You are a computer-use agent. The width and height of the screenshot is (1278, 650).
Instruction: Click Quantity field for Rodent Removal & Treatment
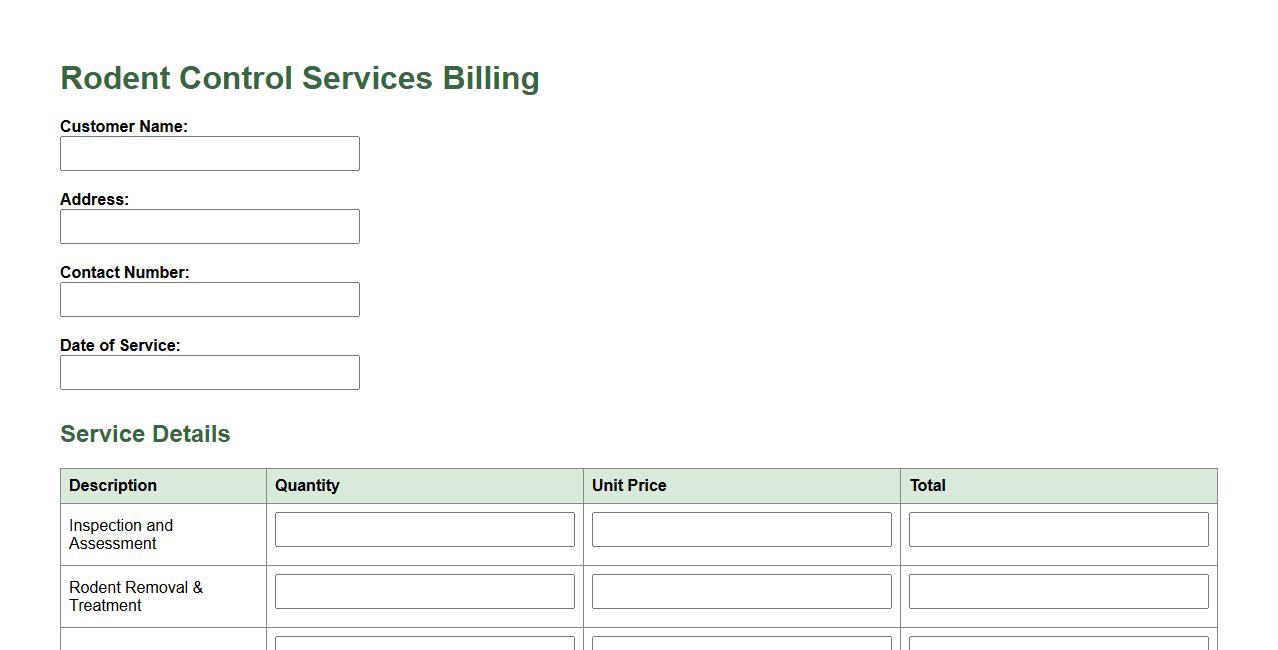[424, 592]
